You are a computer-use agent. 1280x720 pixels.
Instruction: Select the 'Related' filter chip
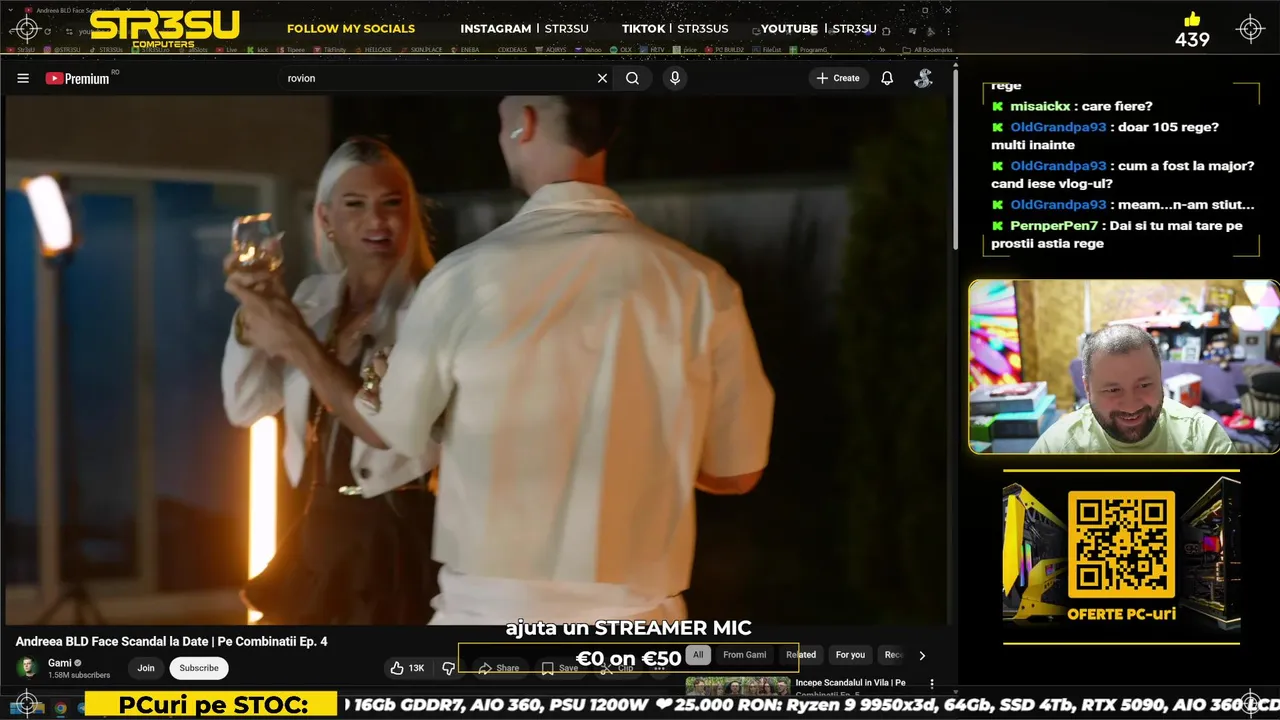coord(801,655)
